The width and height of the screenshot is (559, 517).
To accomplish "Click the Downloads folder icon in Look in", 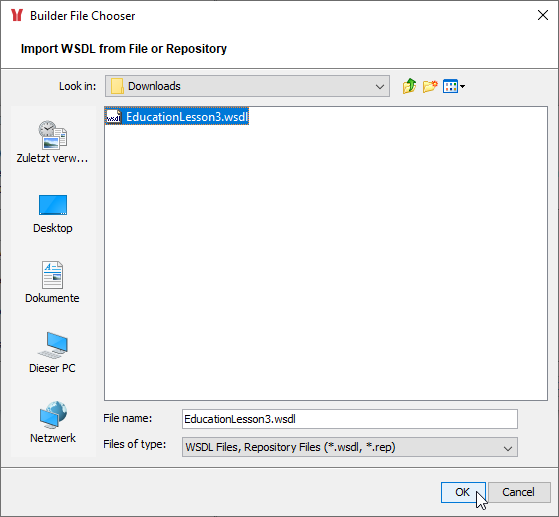I will tap(117, 86).
